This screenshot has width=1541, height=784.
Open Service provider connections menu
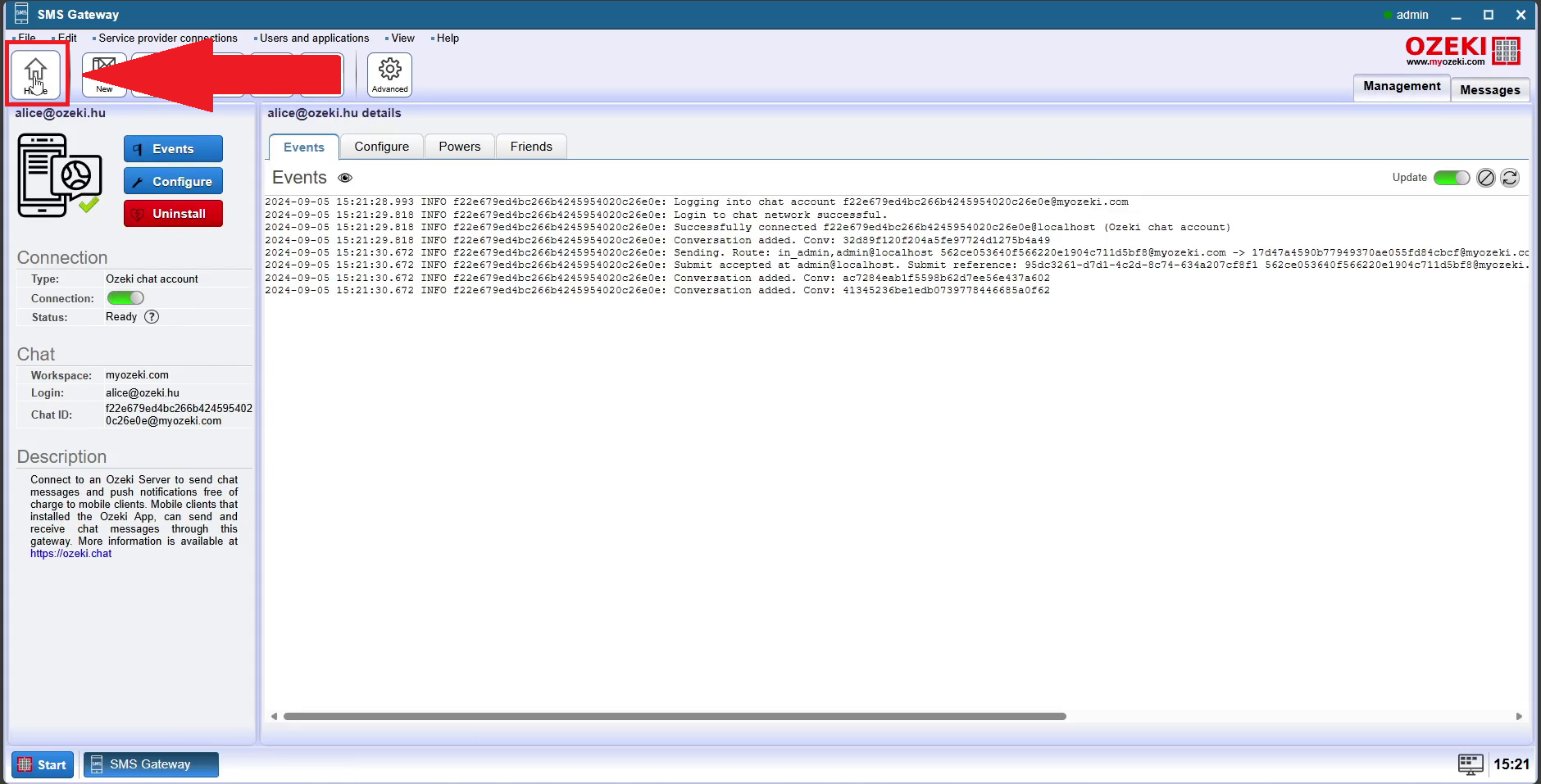tap(167, 39)
